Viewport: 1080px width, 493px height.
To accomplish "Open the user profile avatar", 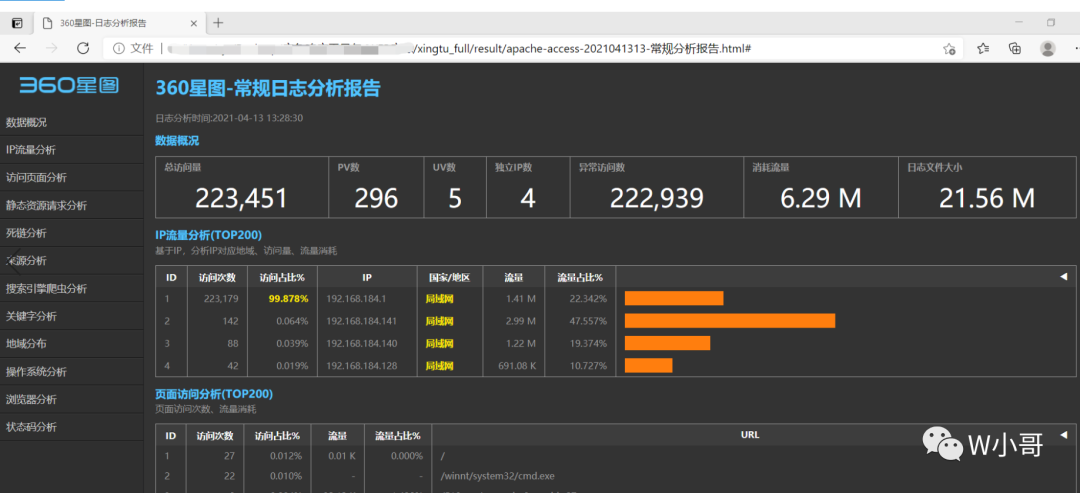I will tap(1048, 48).
